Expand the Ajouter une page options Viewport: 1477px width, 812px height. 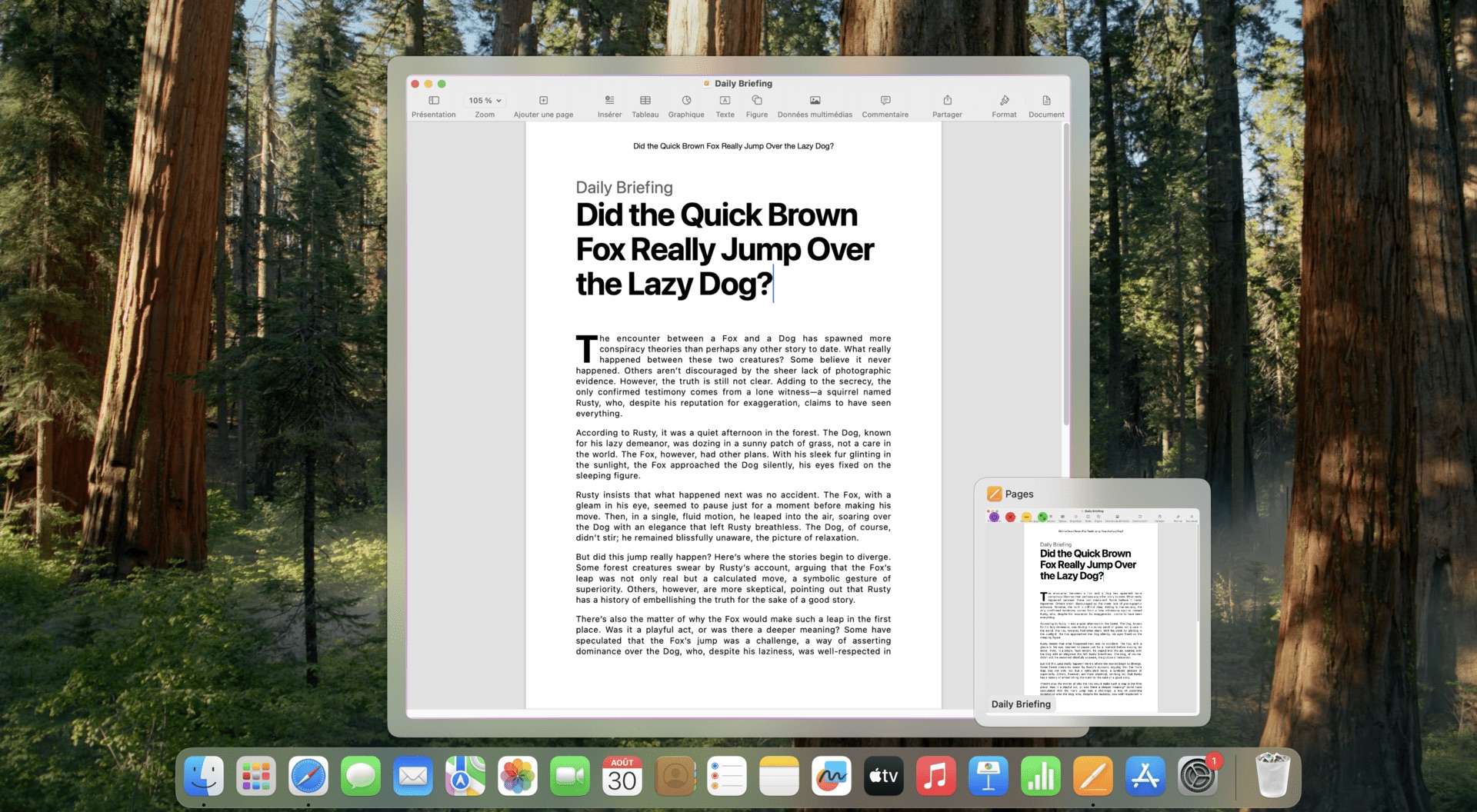[x=543, y=100]
